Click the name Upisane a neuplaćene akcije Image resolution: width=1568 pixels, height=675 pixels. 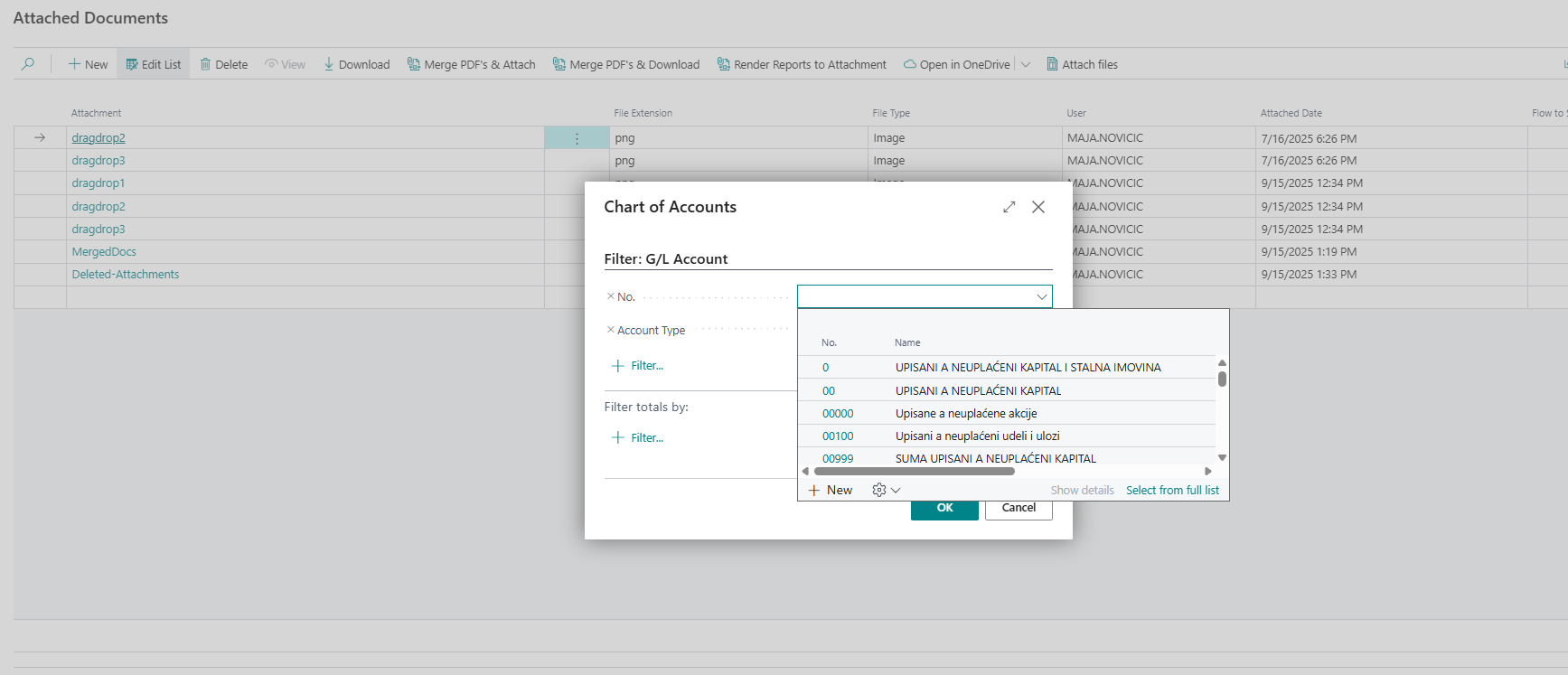966,414
